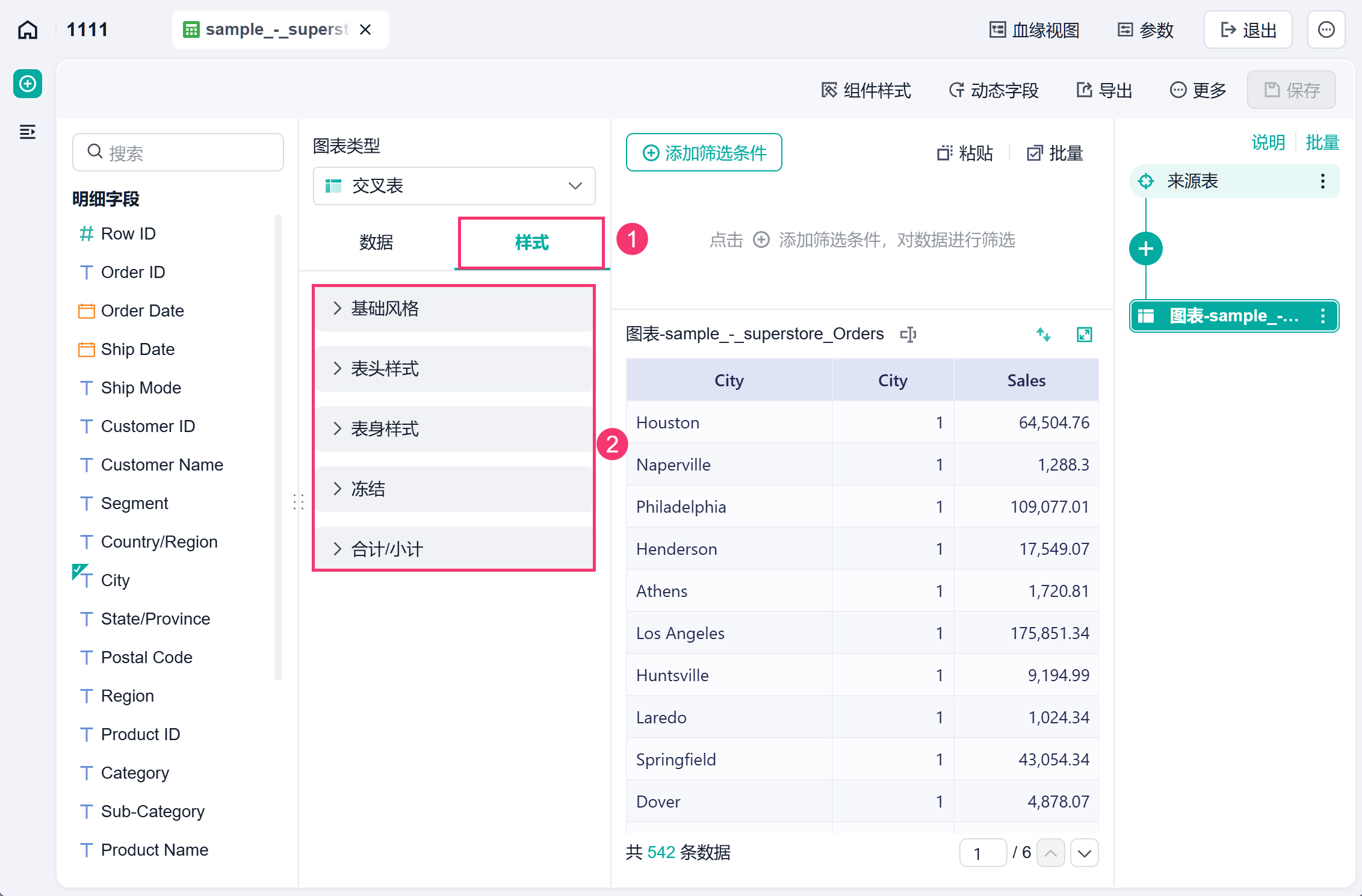1362x896 pixels.
Task: Go to next page with down arrow
Action: (x=1085, y=853)
